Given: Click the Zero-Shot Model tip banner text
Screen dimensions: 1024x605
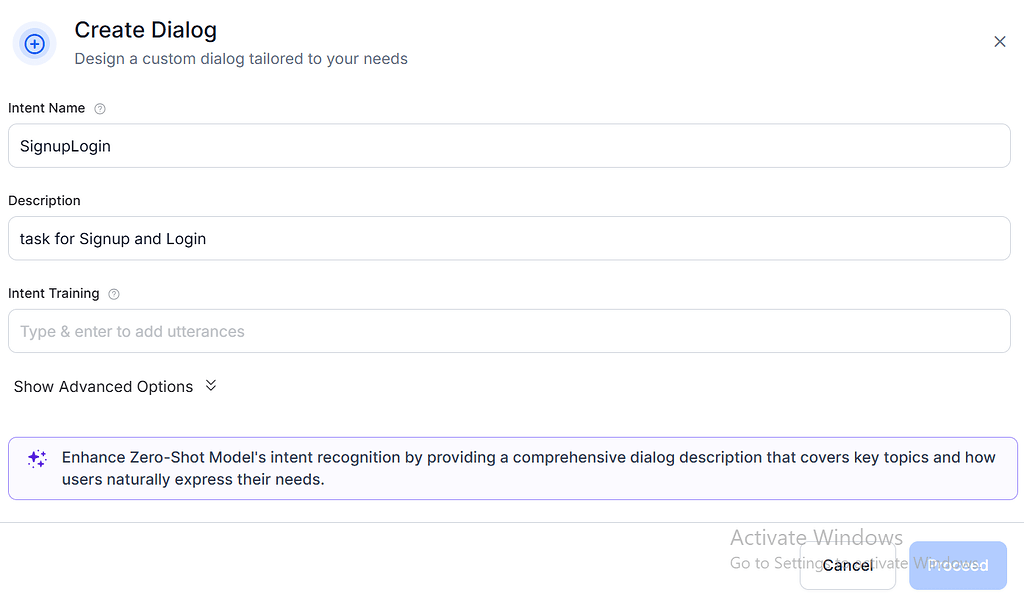Looking at the screenshot, I should pos(528,468).
